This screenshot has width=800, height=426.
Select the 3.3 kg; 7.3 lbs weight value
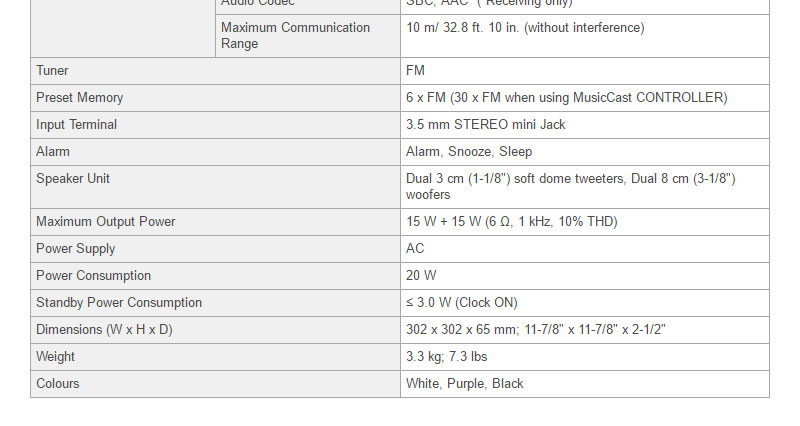point(447,357)
